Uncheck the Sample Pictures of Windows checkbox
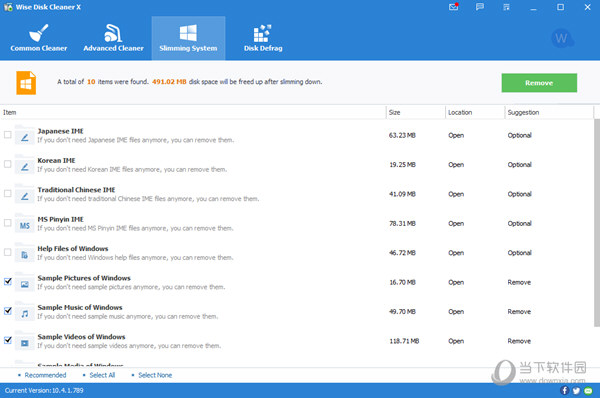 click(8, 281)
